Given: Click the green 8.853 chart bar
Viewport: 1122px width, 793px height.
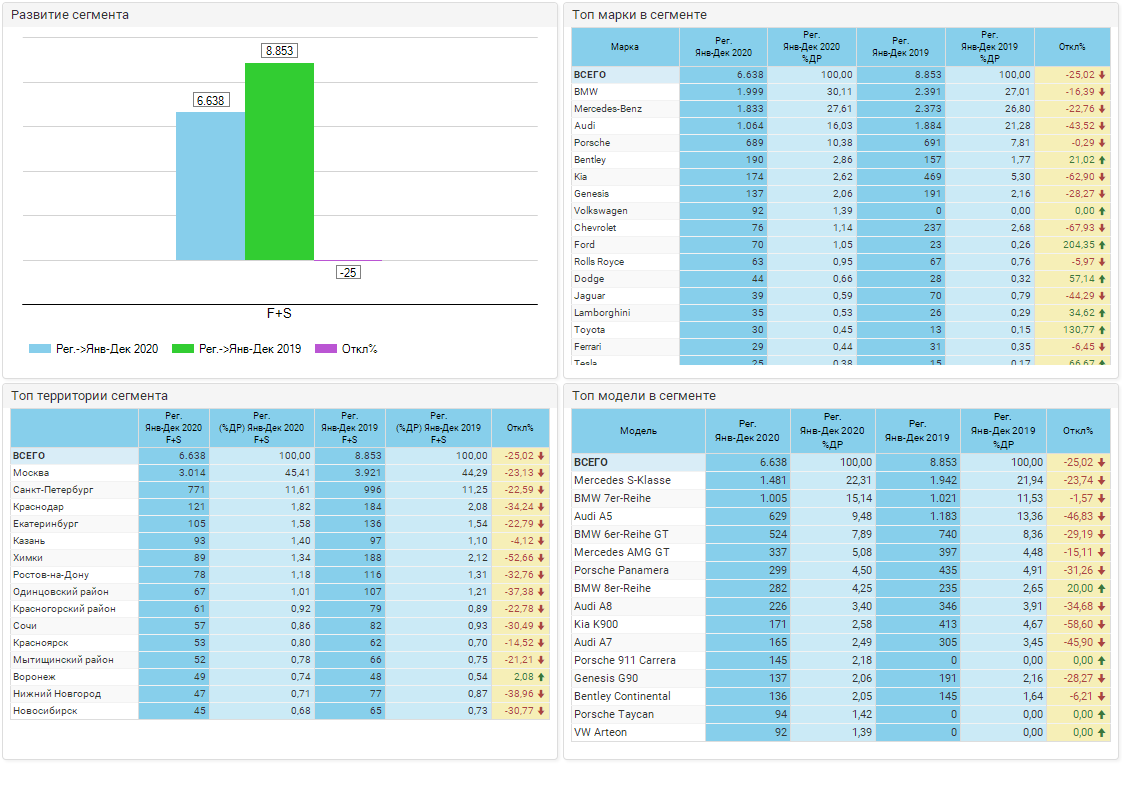Looking at the screenshot, I should point(279,161).
